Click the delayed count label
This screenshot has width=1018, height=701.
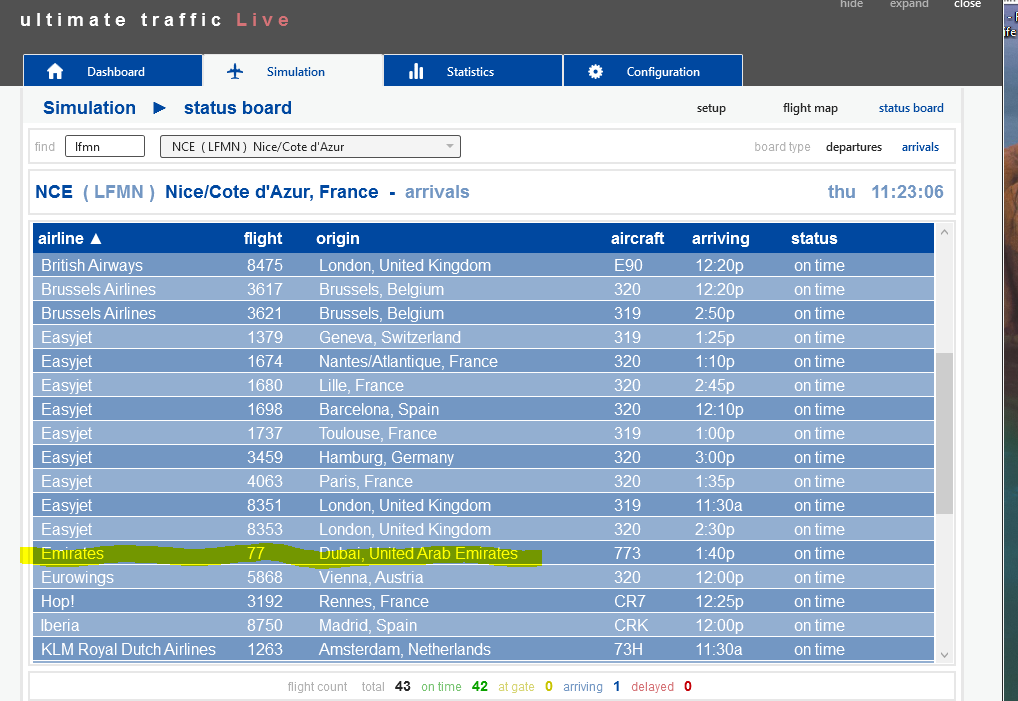pyautogui.click(x=652, y=687)
